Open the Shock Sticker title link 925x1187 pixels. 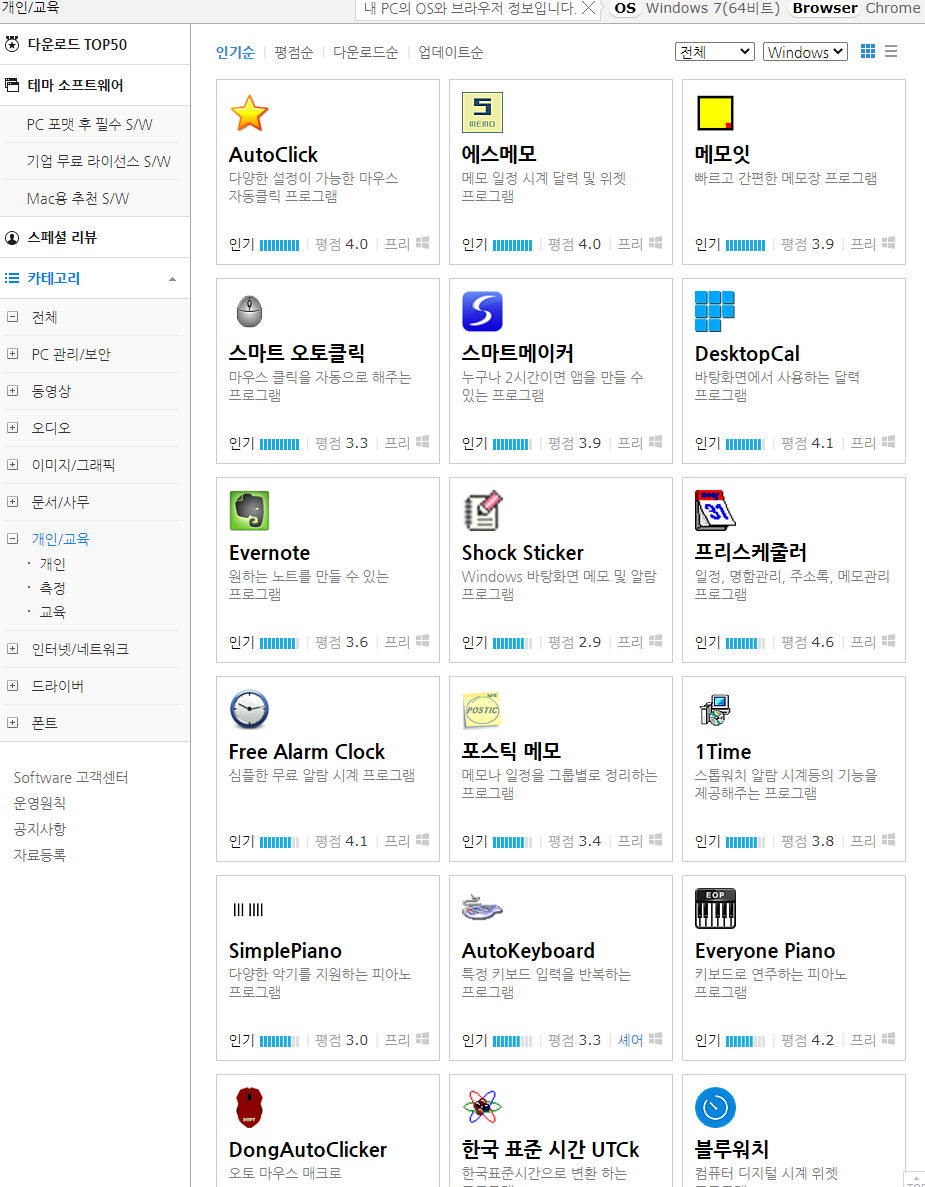[522, 553]
